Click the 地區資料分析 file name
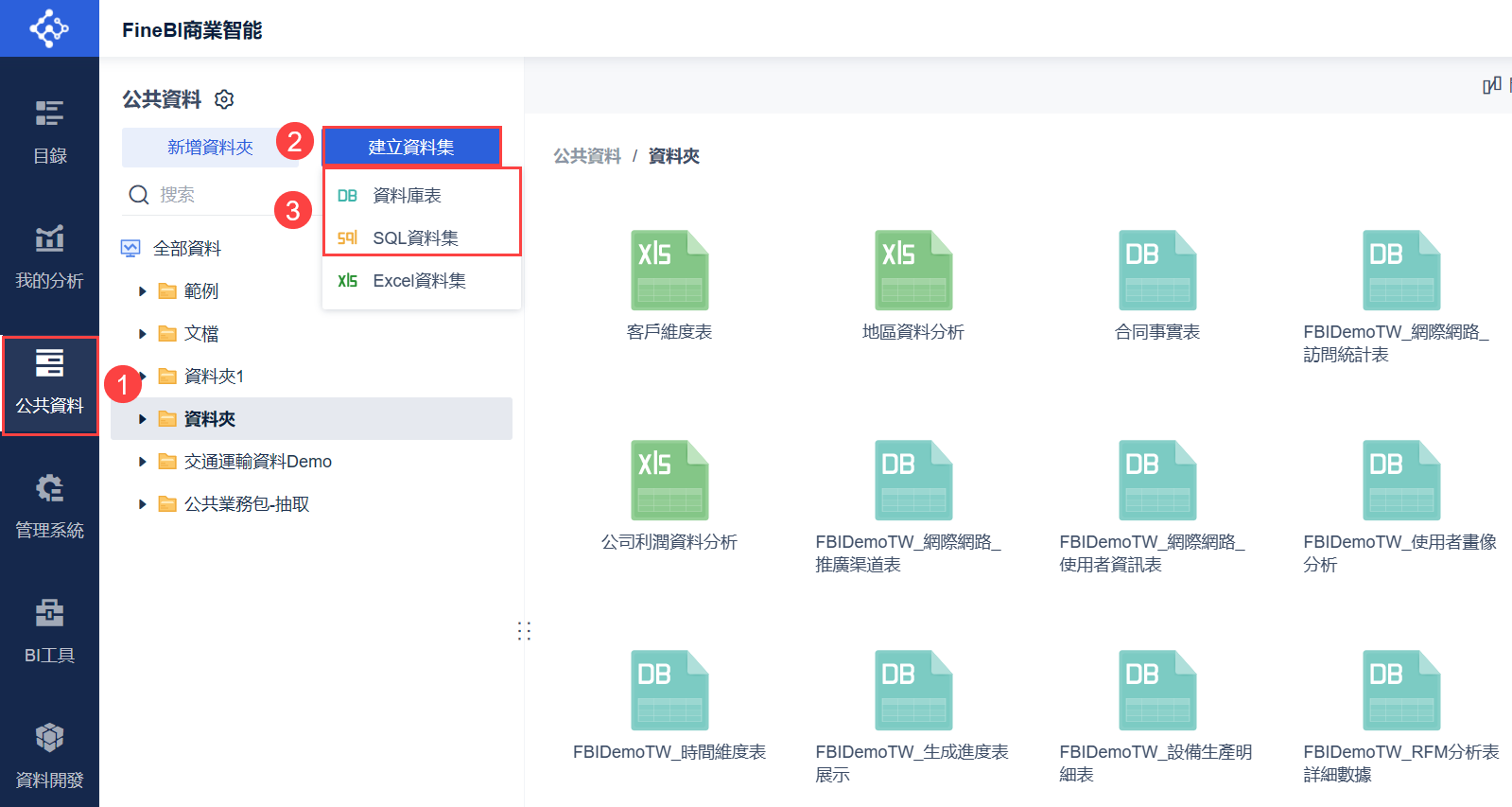 point(913,332)
